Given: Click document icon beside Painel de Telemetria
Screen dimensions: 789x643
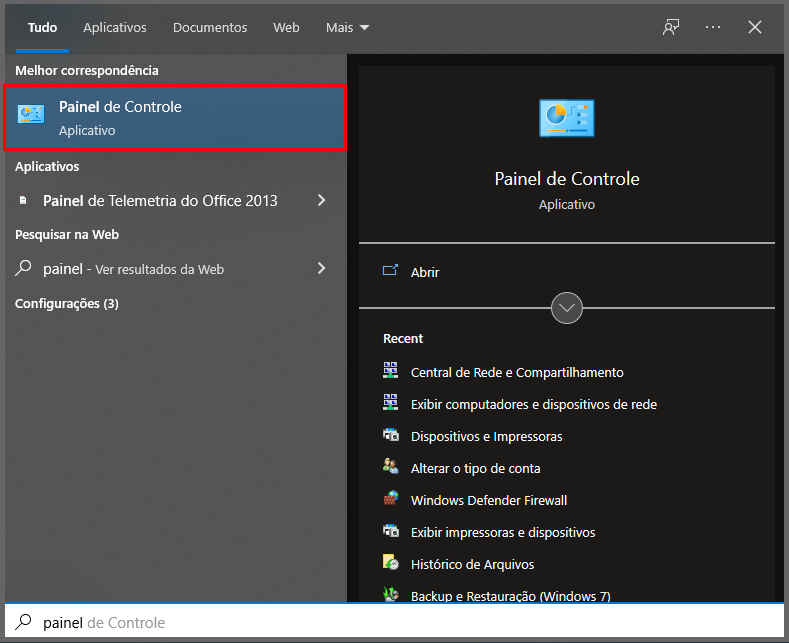Looking at the screenshot, I should [23, 200].
